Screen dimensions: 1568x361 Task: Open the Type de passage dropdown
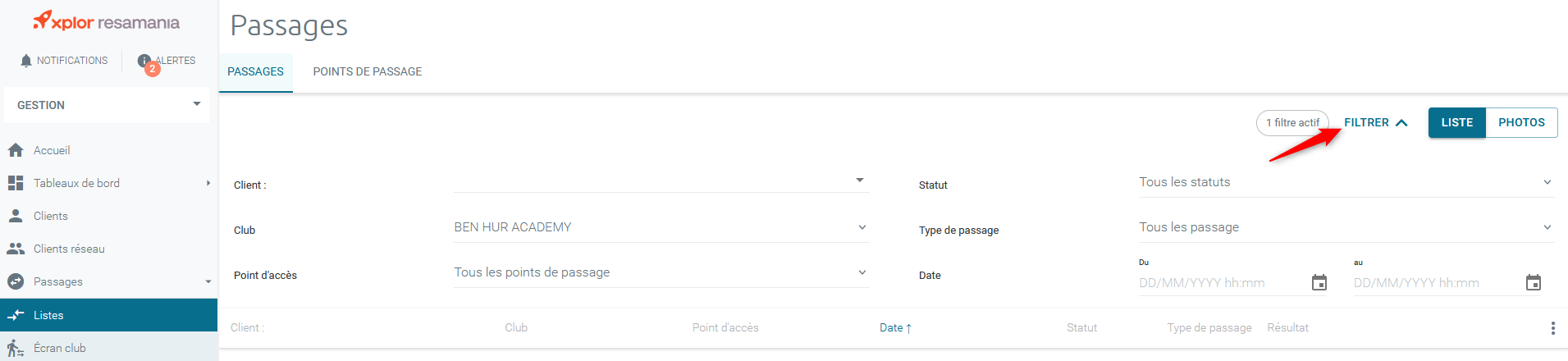tap(1345, 227)
